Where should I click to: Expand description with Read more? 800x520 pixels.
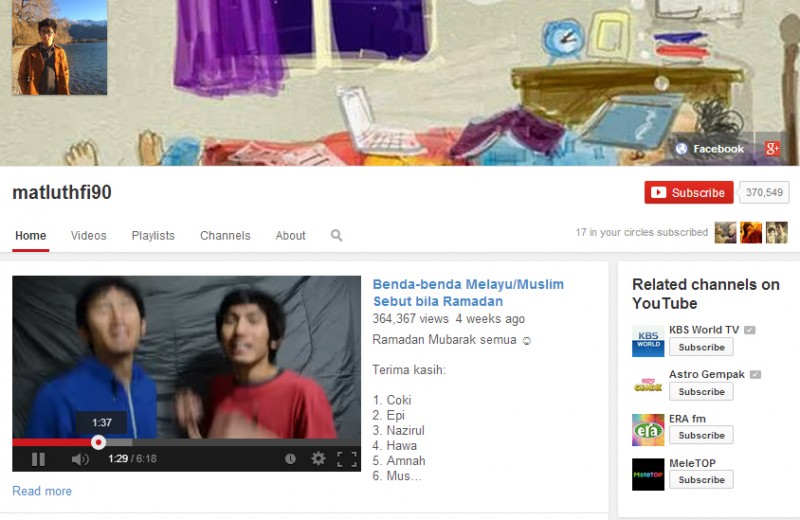[42, 491]
